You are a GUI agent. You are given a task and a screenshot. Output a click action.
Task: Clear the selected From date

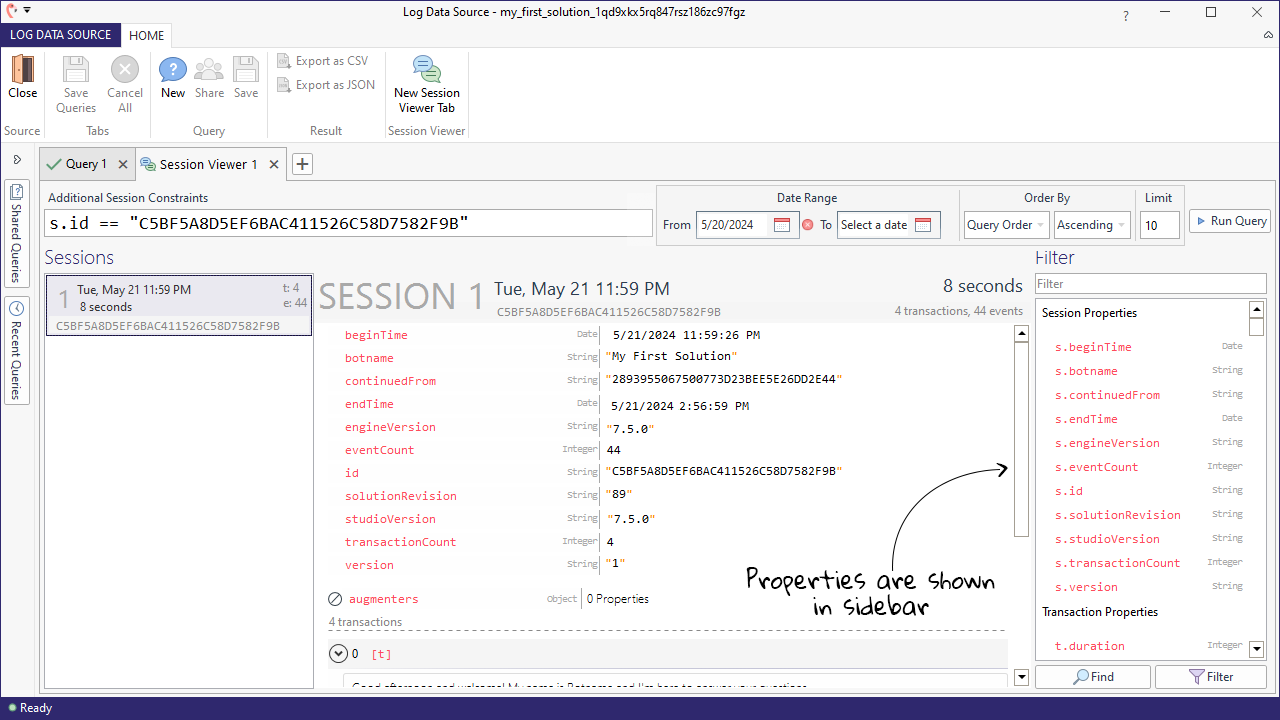click(809, 225)
